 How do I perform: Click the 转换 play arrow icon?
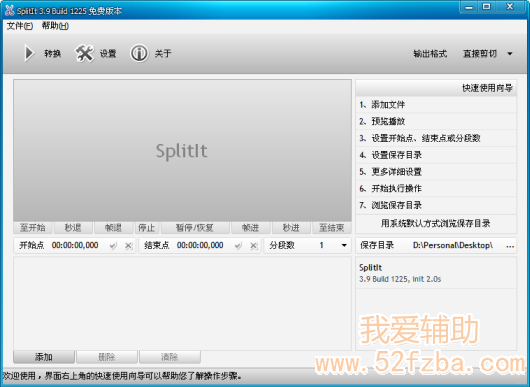pos(29,53)
